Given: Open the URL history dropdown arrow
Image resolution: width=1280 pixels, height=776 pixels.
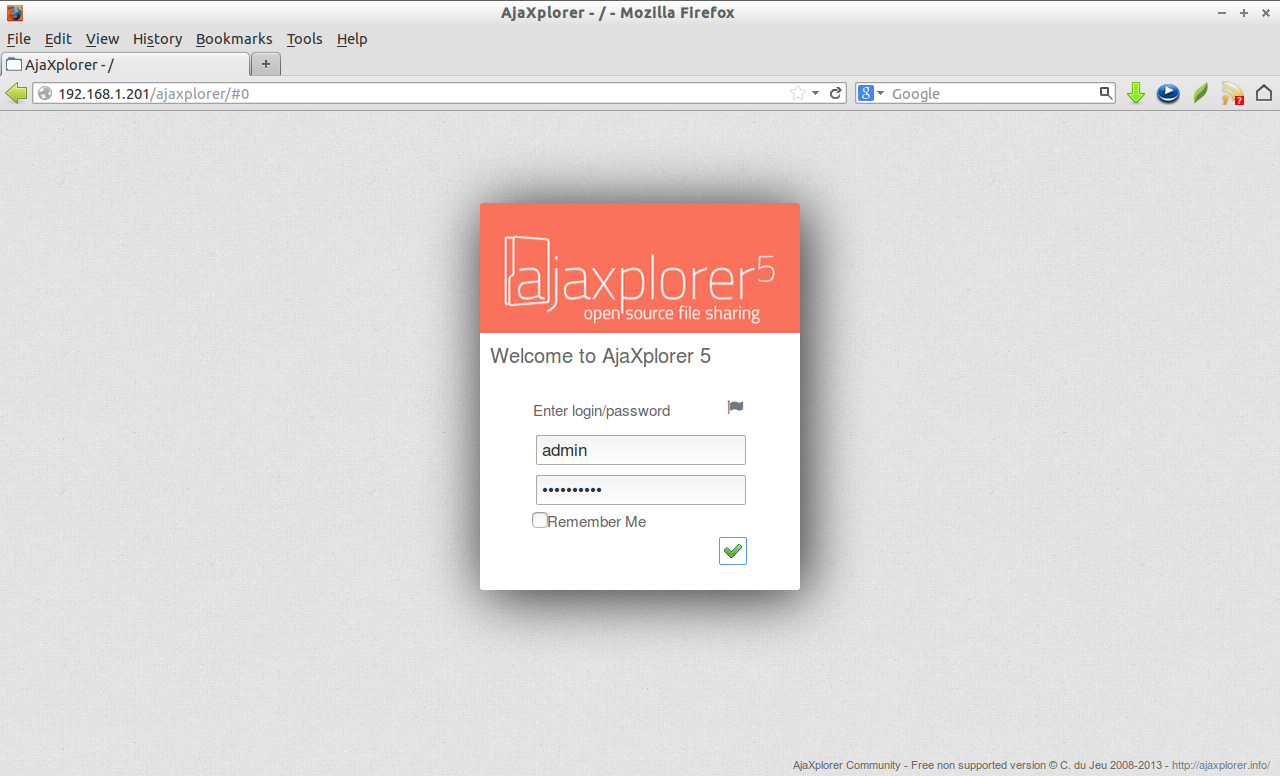Looking at the screenshot, I should tap(816, 93).
